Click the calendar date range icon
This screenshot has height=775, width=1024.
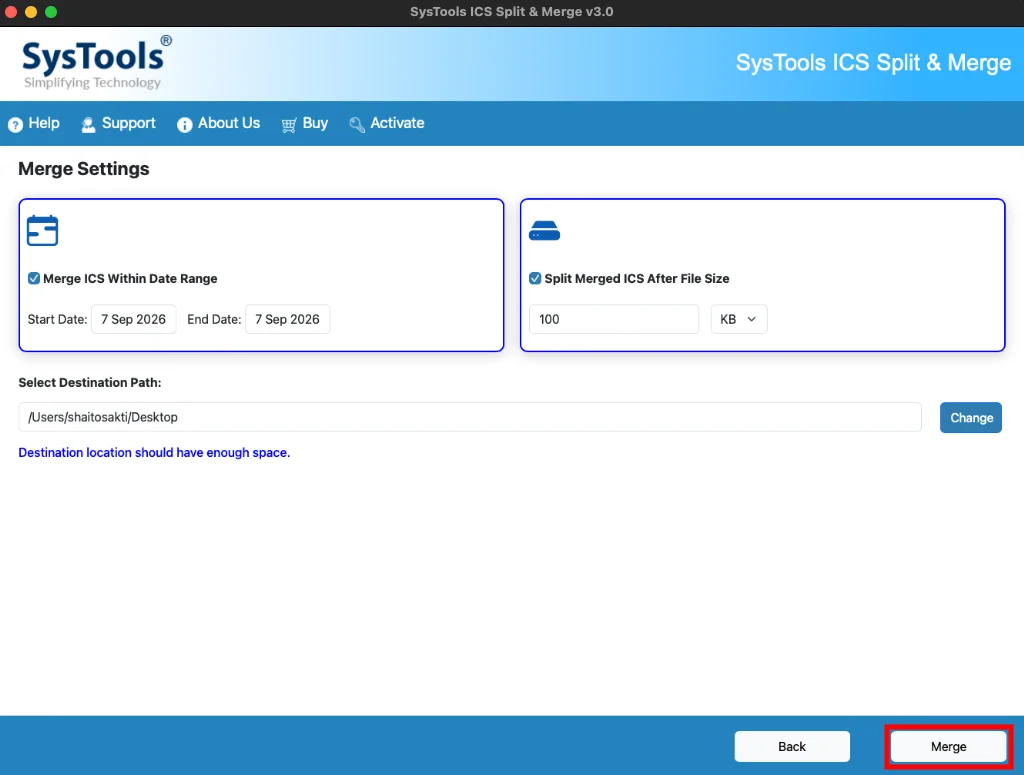(x=42, y=230)
